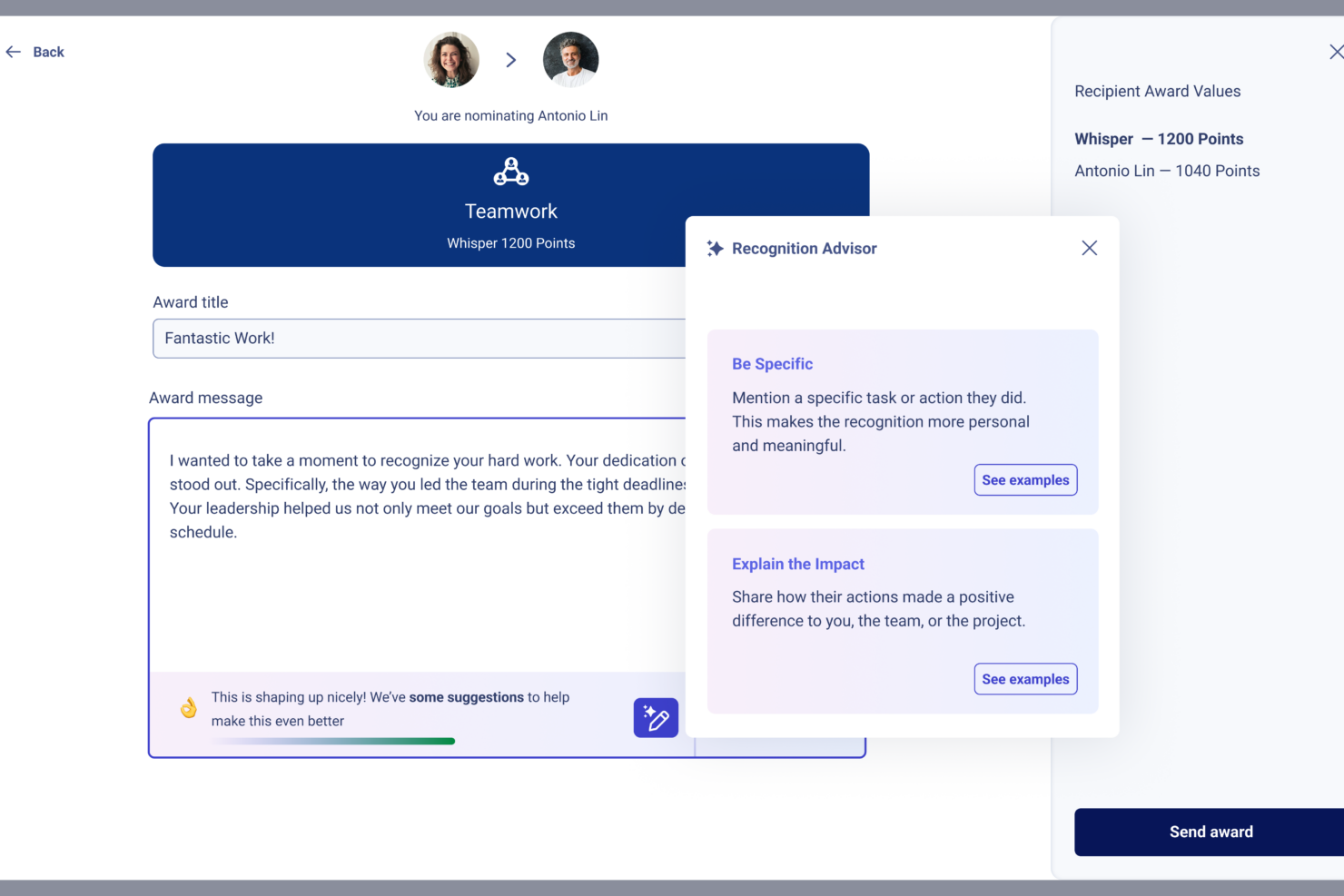
Task: Select Antonio Lin — 1040 Points entry
Action: (1167, 171)
